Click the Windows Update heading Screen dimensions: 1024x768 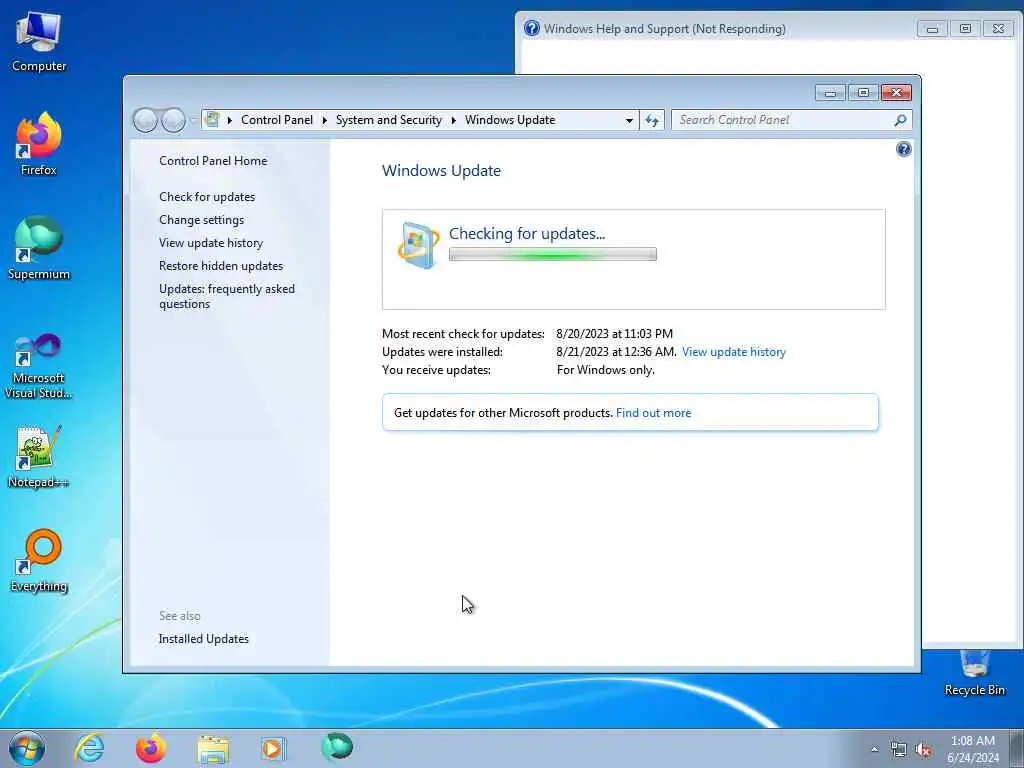coord(441,170)
